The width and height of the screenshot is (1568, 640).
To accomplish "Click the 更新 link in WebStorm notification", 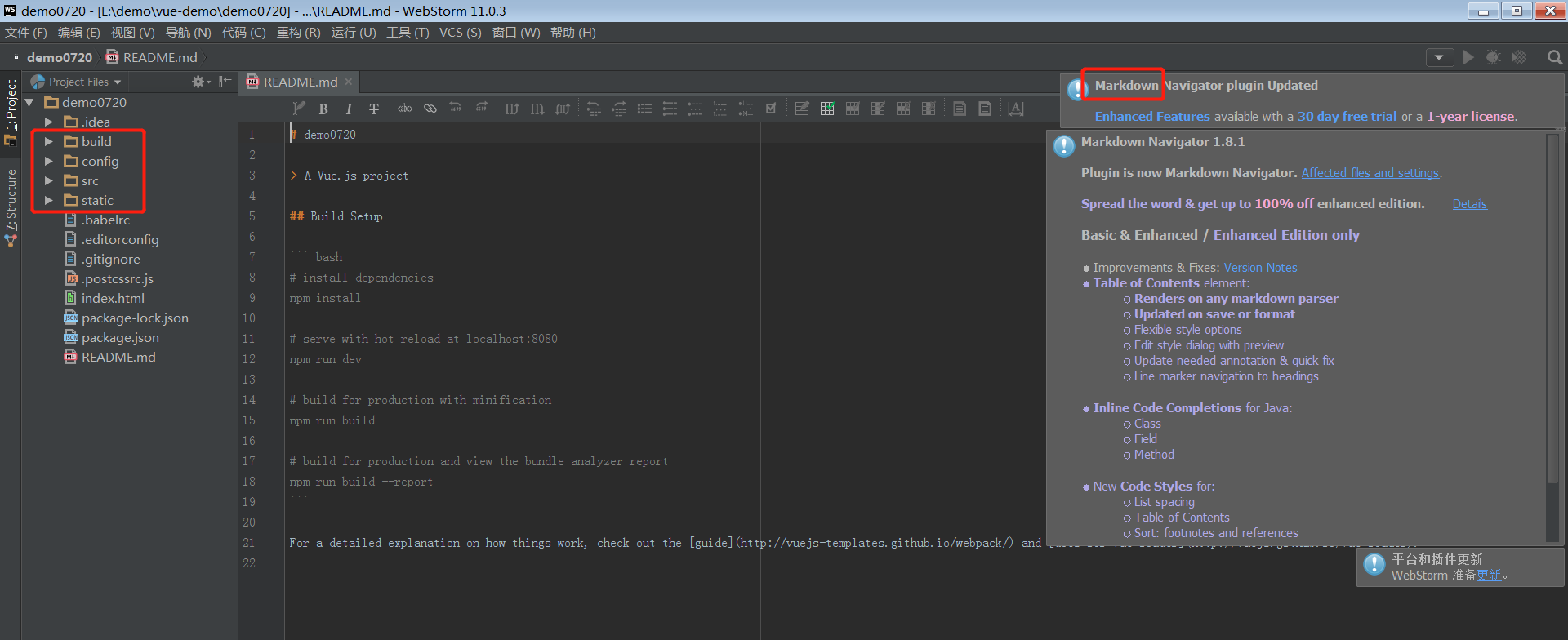I will (1489, 575).
